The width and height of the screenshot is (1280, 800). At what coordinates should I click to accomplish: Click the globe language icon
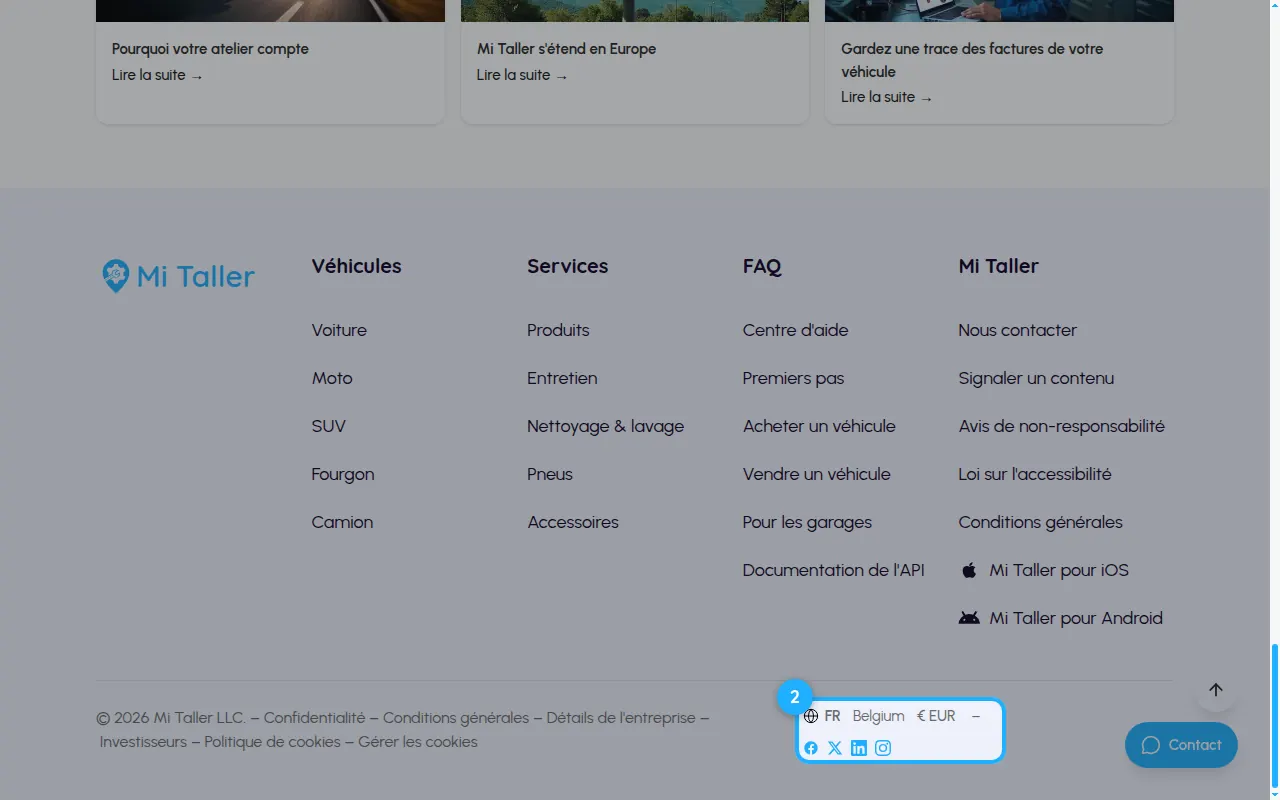pos(811,716)
